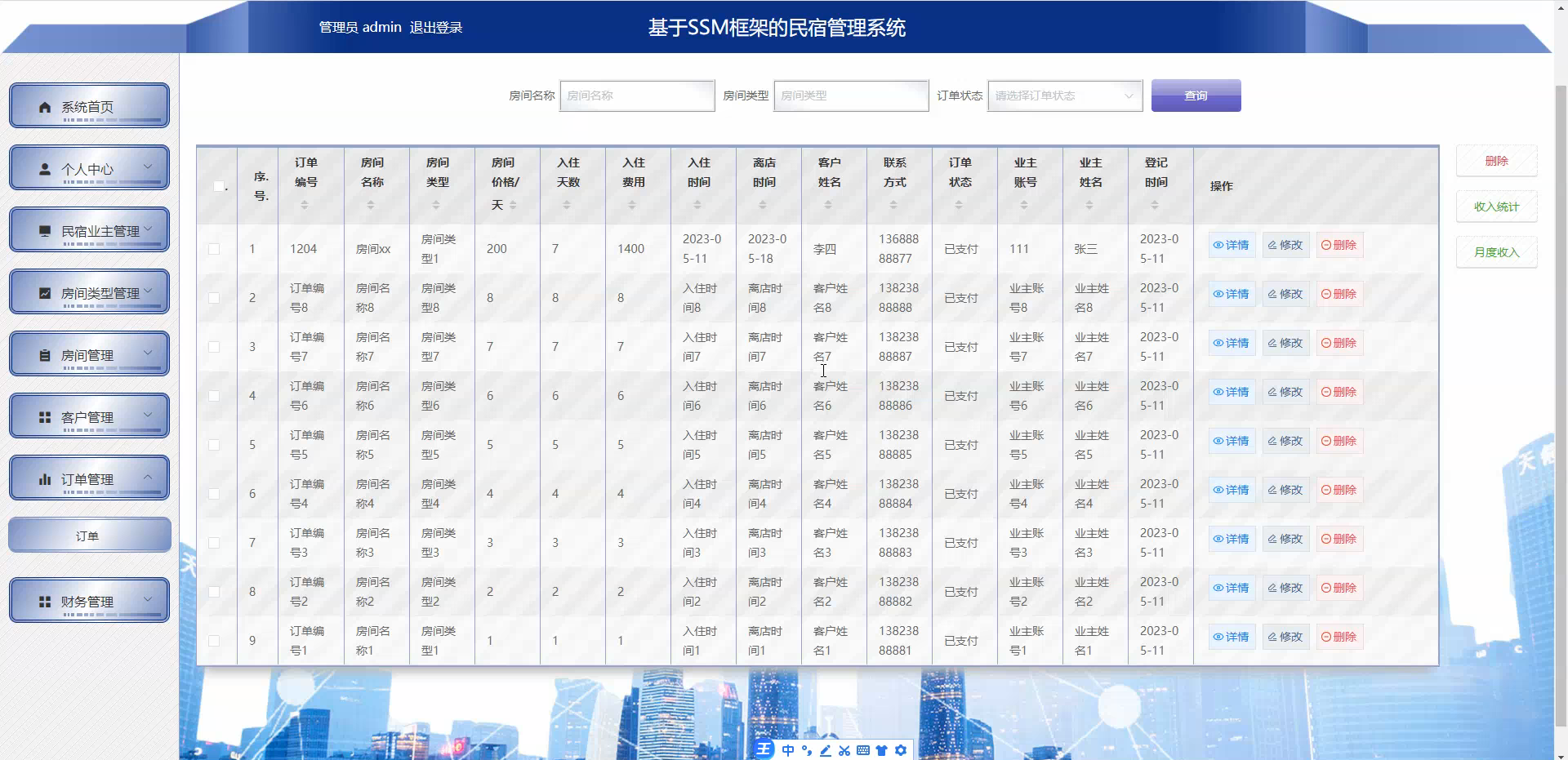Screen dimensions: 1568x760
Task: Sort by 房间价格/天 column arrows
Action: tap(513, 205)
